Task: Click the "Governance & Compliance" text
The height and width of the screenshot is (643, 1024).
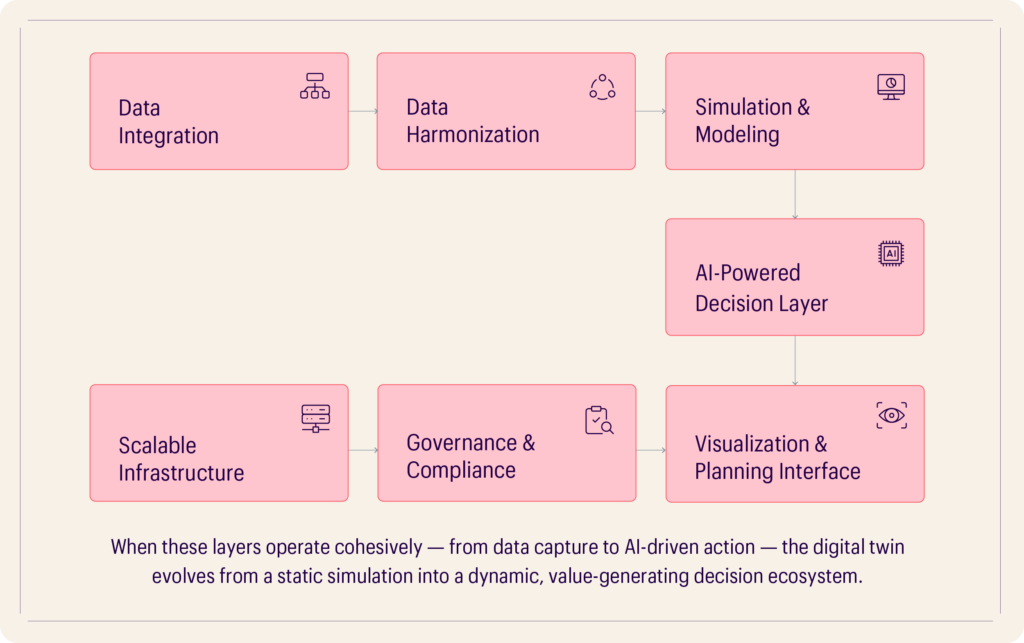Action: (470, 456)
